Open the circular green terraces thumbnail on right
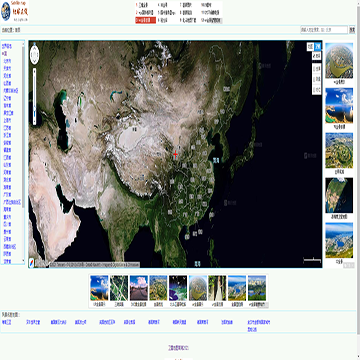Viewport: 360px width, 360px height. 339,151
